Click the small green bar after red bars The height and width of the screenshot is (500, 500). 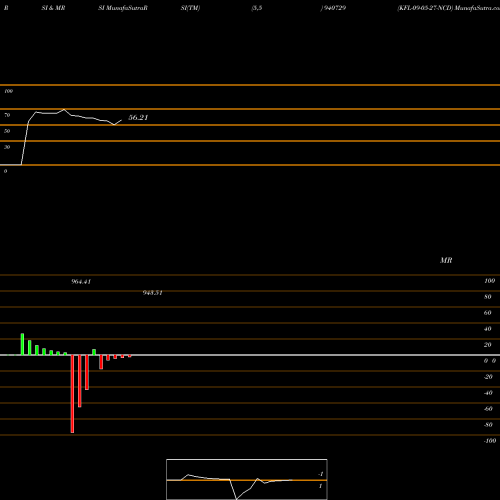coord(94,352)
